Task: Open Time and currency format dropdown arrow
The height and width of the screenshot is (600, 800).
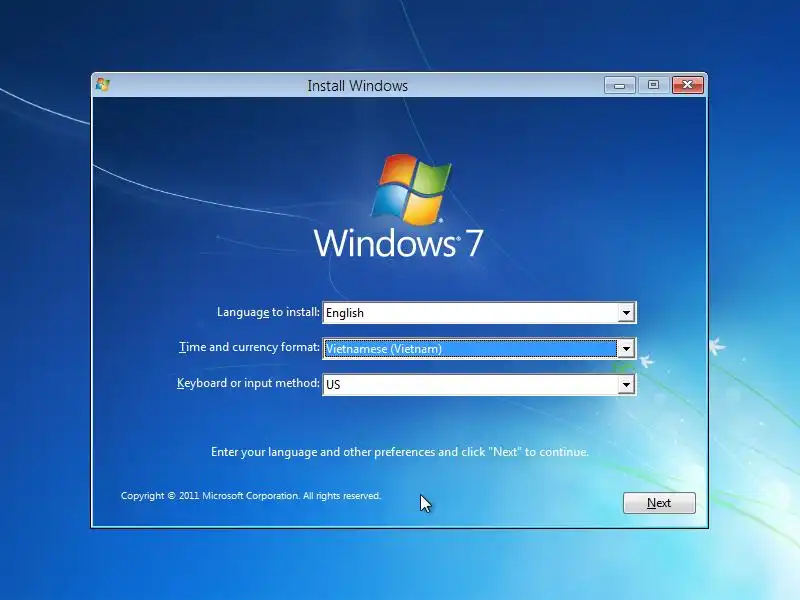Action: point(626,349)
